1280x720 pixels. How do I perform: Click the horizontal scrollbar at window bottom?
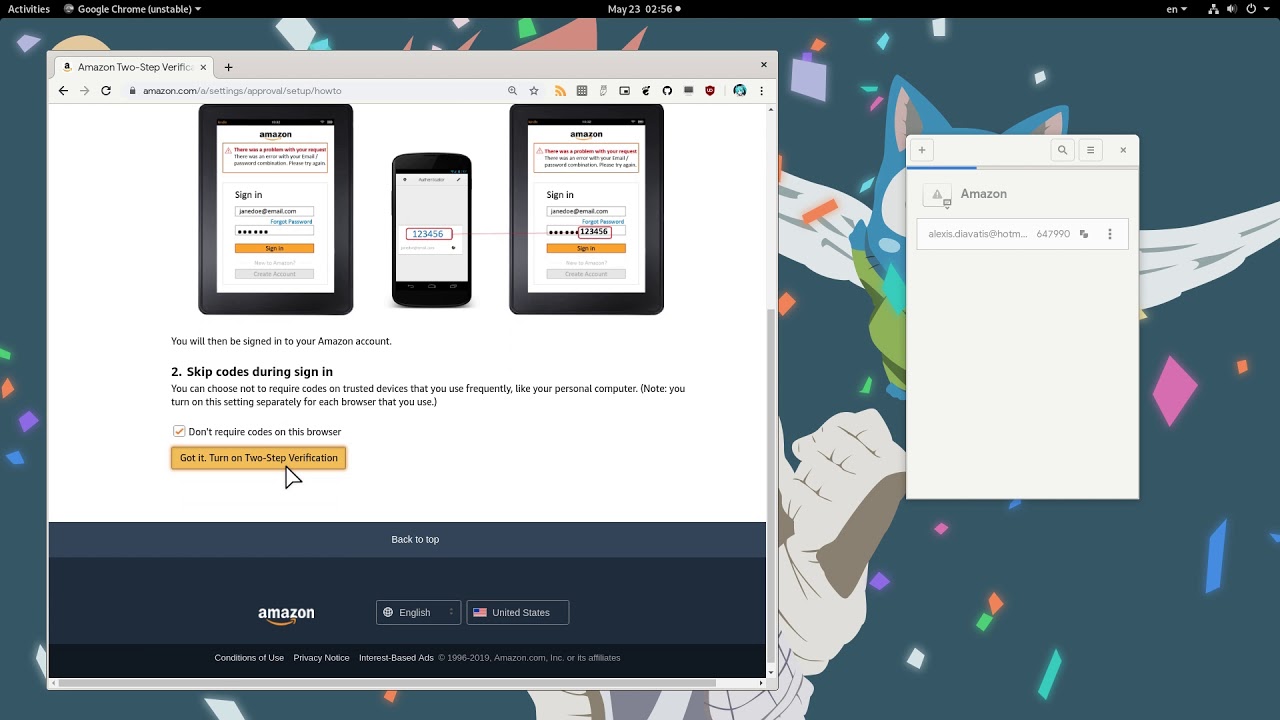click(388, 683)
